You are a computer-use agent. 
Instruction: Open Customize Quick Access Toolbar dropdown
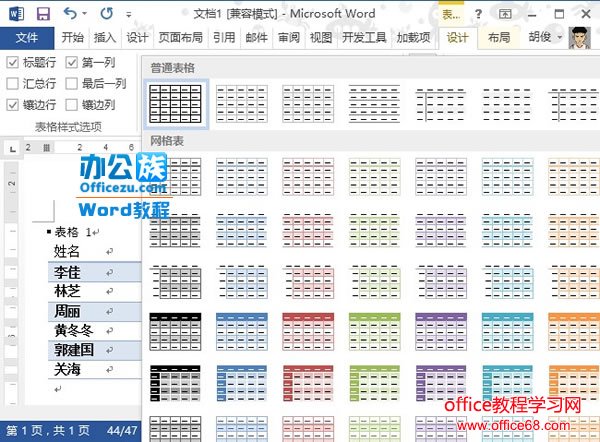pyautogui.click(x=129, y=15)
